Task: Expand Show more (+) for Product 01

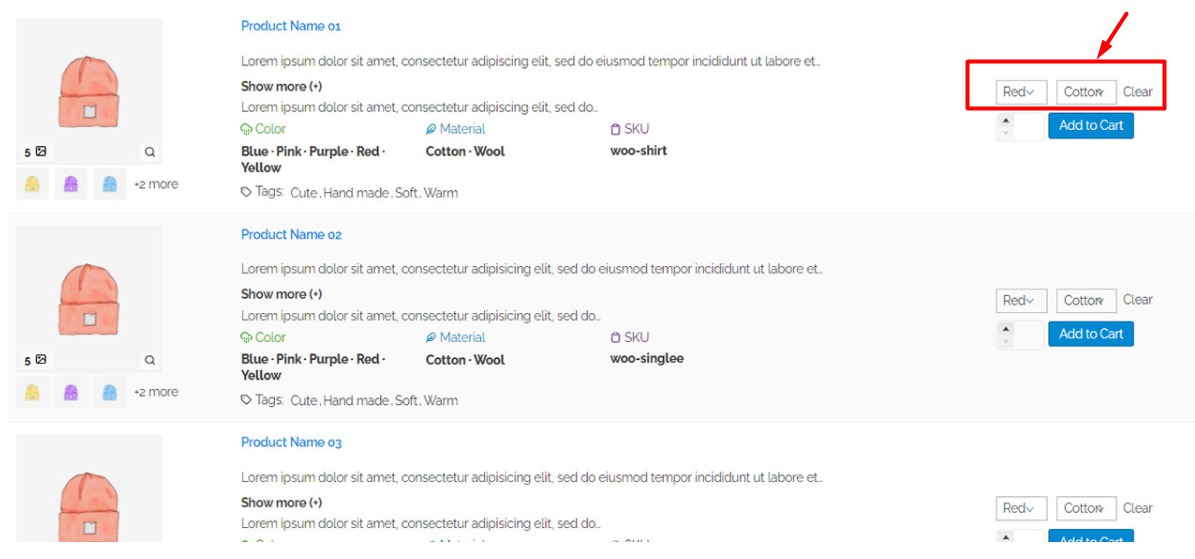Action: [281, 86]
